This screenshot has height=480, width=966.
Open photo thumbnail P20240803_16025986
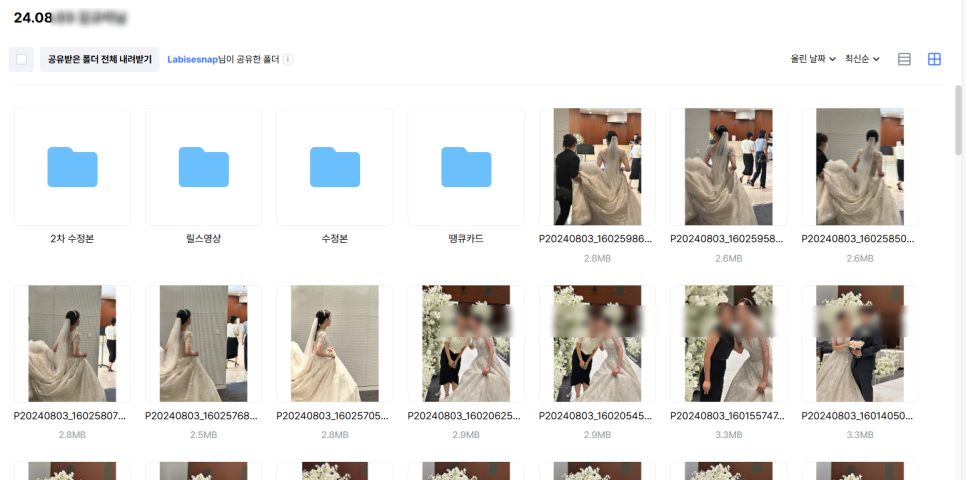click(597, 167)
